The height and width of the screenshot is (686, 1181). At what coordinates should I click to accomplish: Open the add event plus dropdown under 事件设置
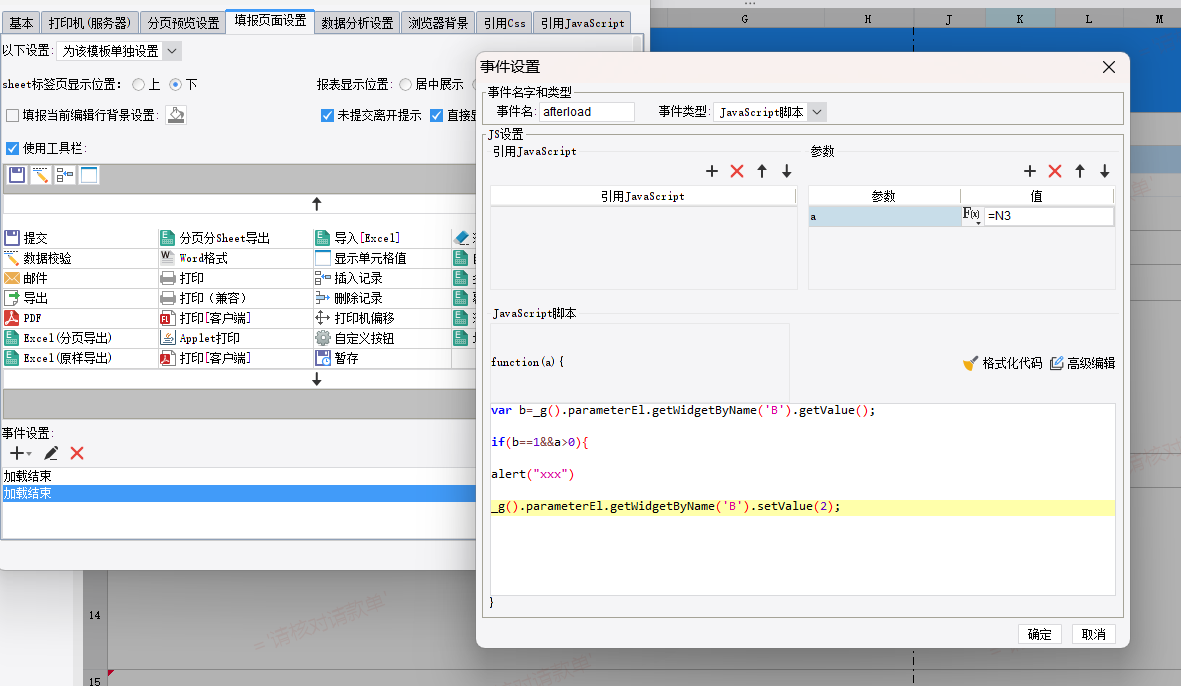click(x=20, y=453)
